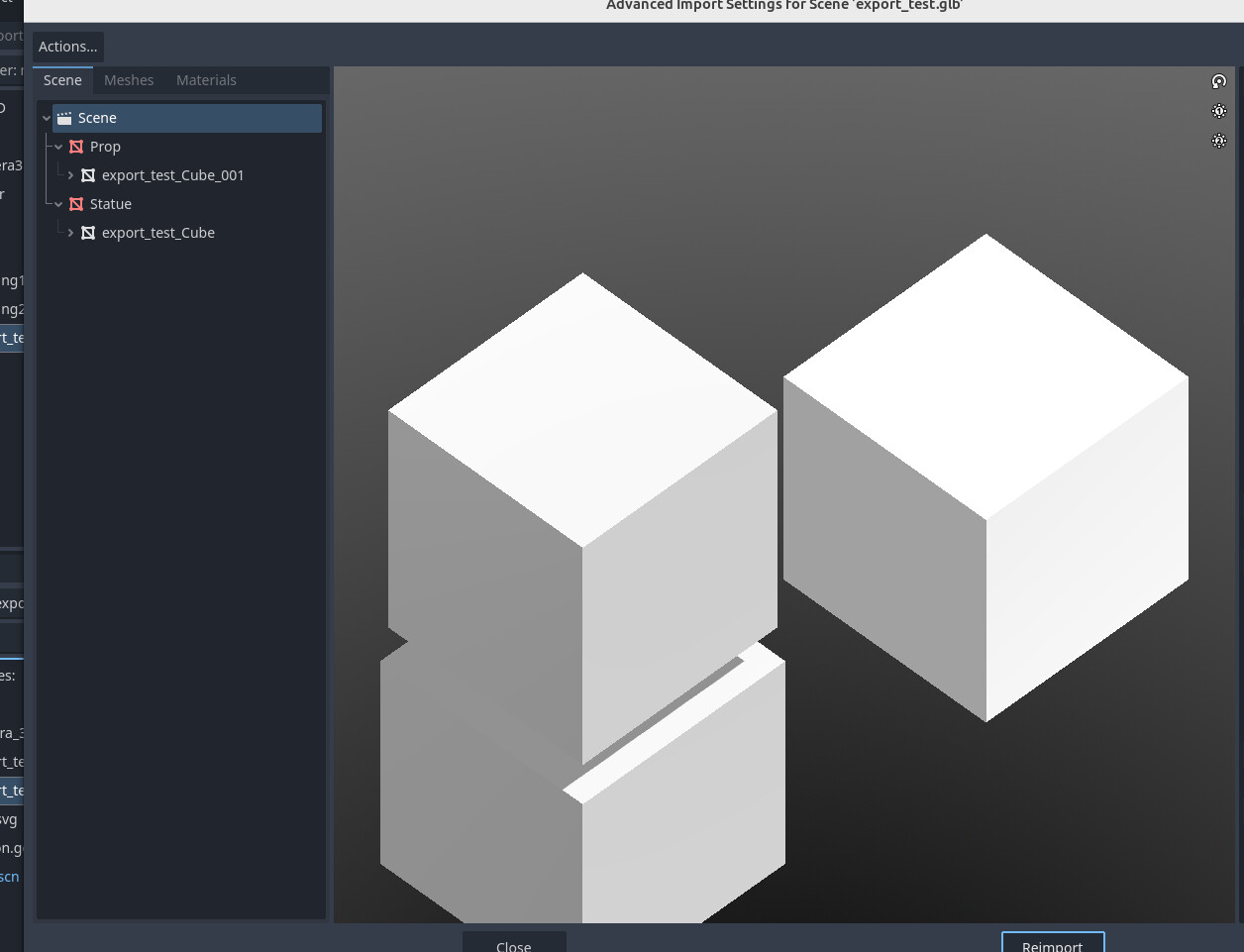Click the rotate light icon in preview
Image resolution: width=1244 pixels, height=952 pixels.
(x=1219, y=81)
